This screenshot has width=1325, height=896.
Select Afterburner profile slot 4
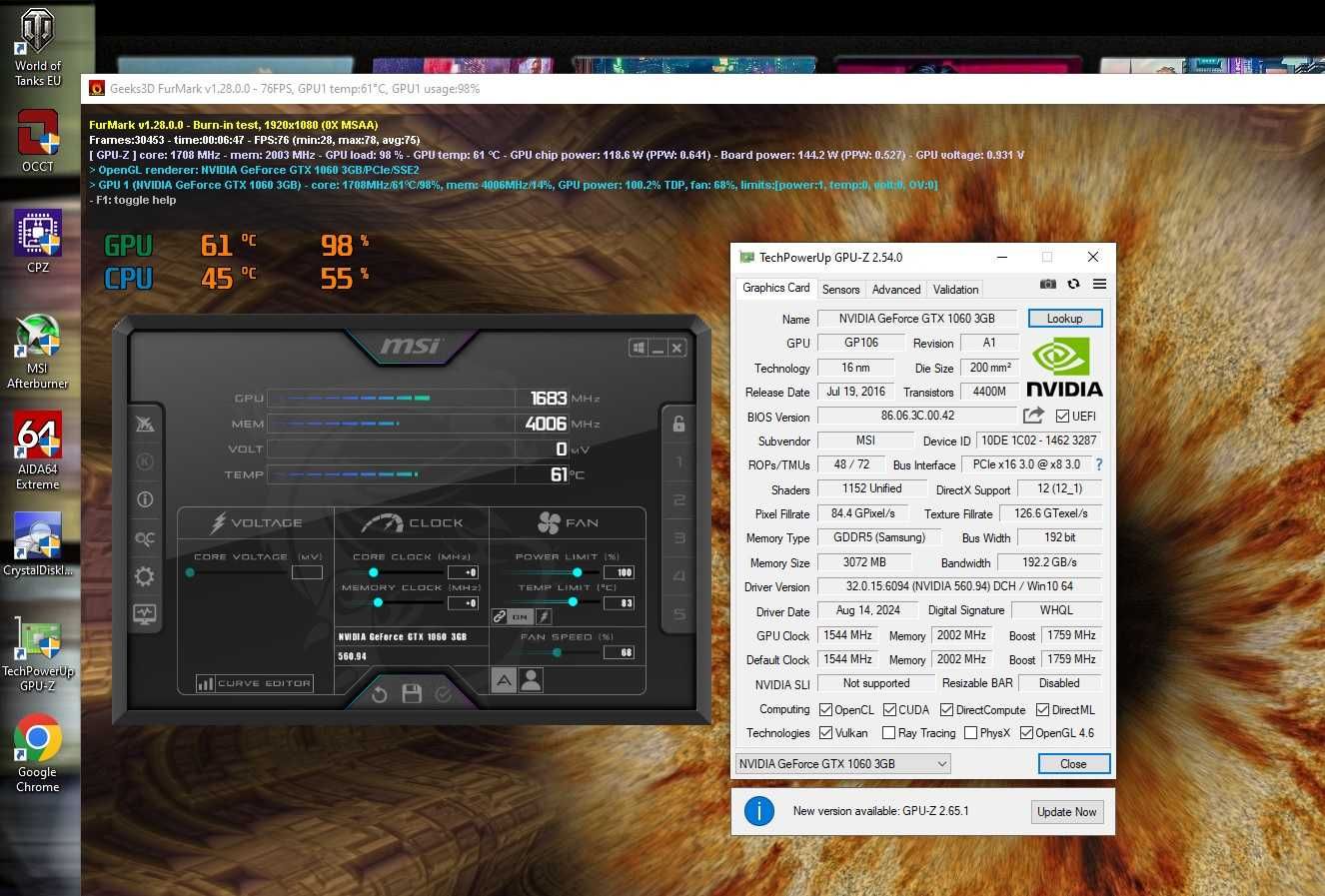[679, 576]
